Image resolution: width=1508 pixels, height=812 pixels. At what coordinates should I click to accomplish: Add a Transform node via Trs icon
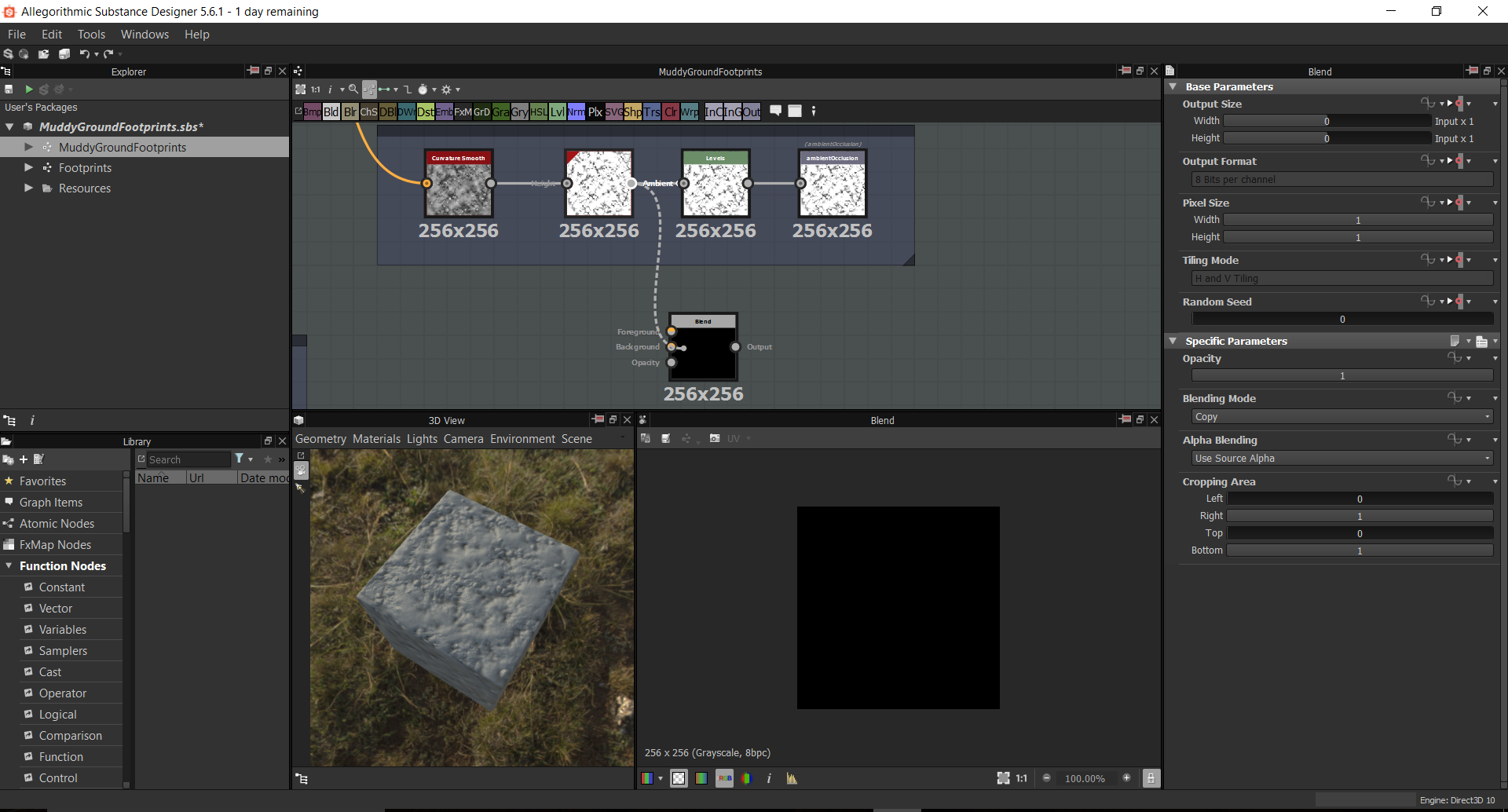coord(652,112)
